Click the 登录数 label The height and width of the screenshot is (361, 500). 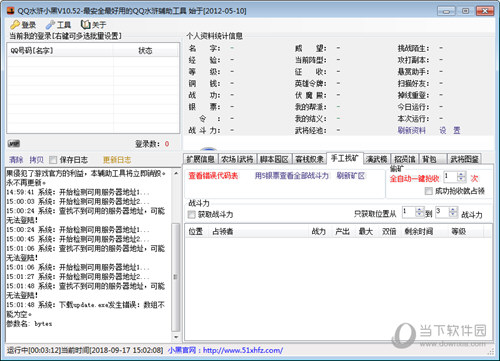(x=147, y=144)
